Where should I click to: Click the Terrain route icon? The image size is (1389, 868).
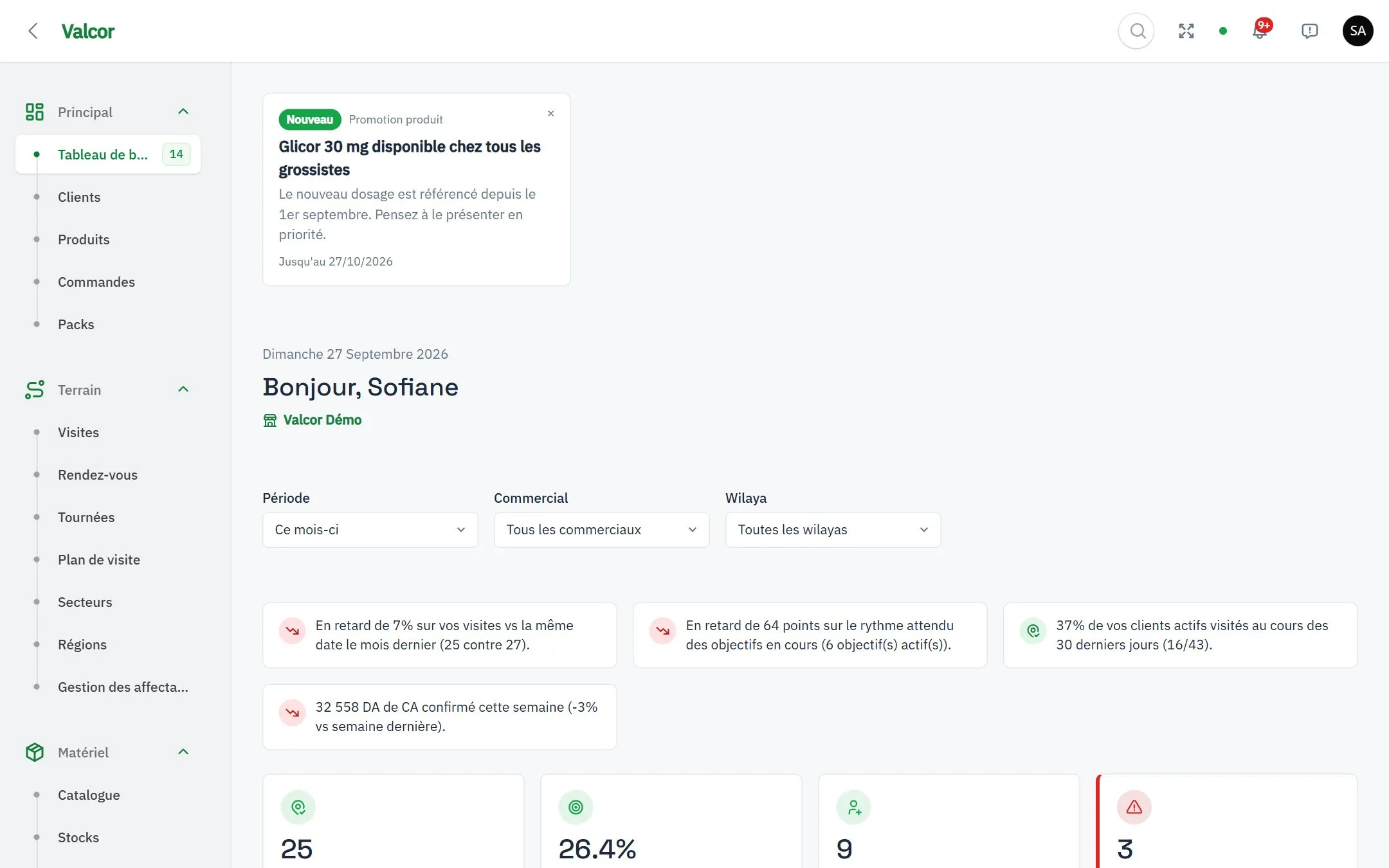pos(35,390)
